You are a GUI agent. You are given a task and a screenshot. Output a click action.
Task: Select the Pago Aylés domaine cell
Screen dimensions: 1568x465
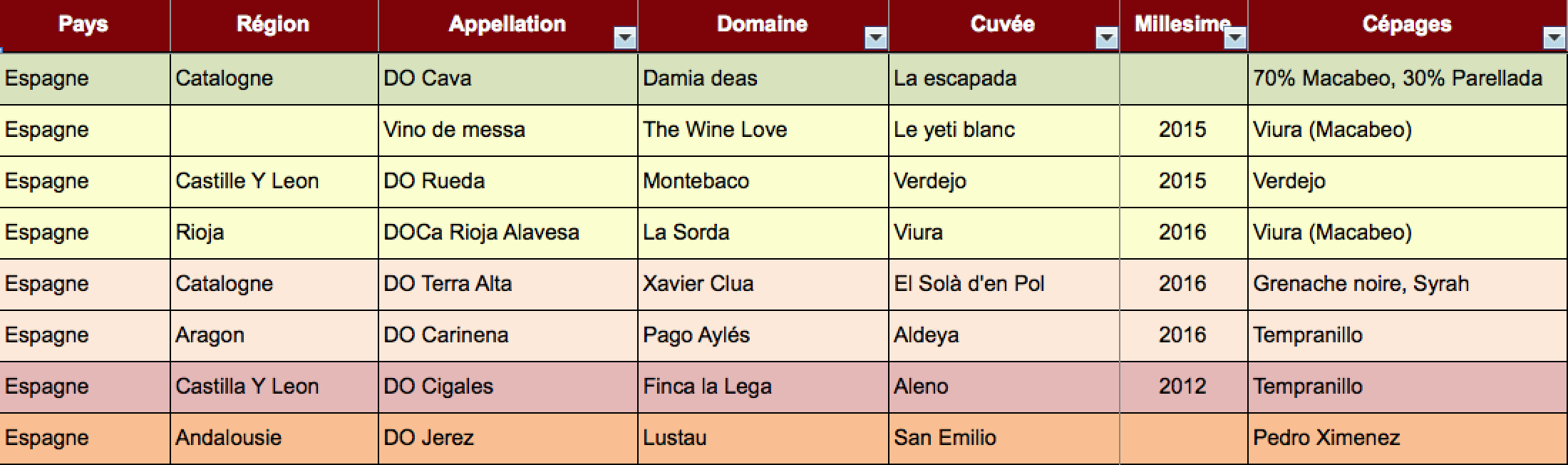click(763, 335)
